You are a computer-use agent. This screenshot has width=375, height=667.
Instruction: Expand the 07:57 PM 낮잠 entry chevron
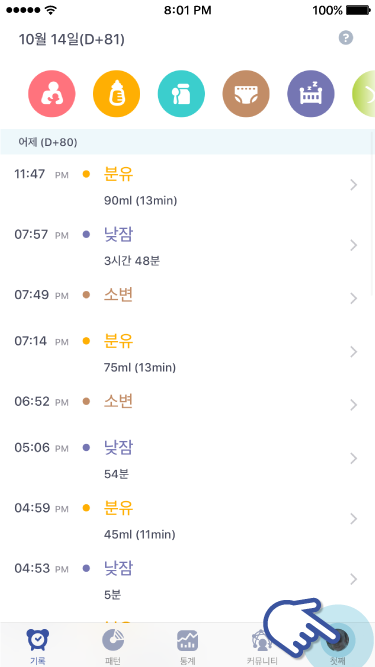coord(353,245)
